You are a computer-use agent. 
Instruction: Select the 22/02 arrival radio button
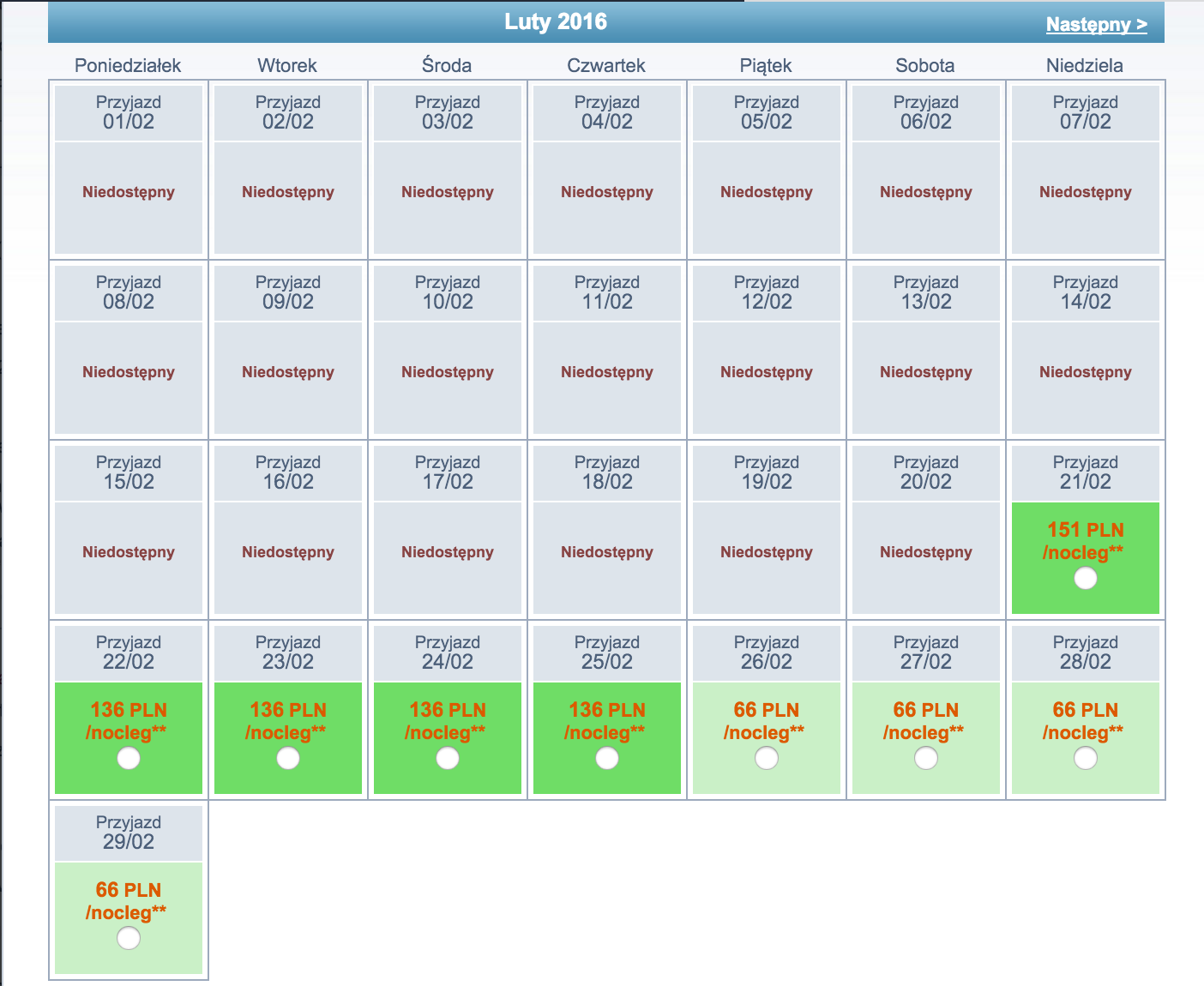click(129, 758)
